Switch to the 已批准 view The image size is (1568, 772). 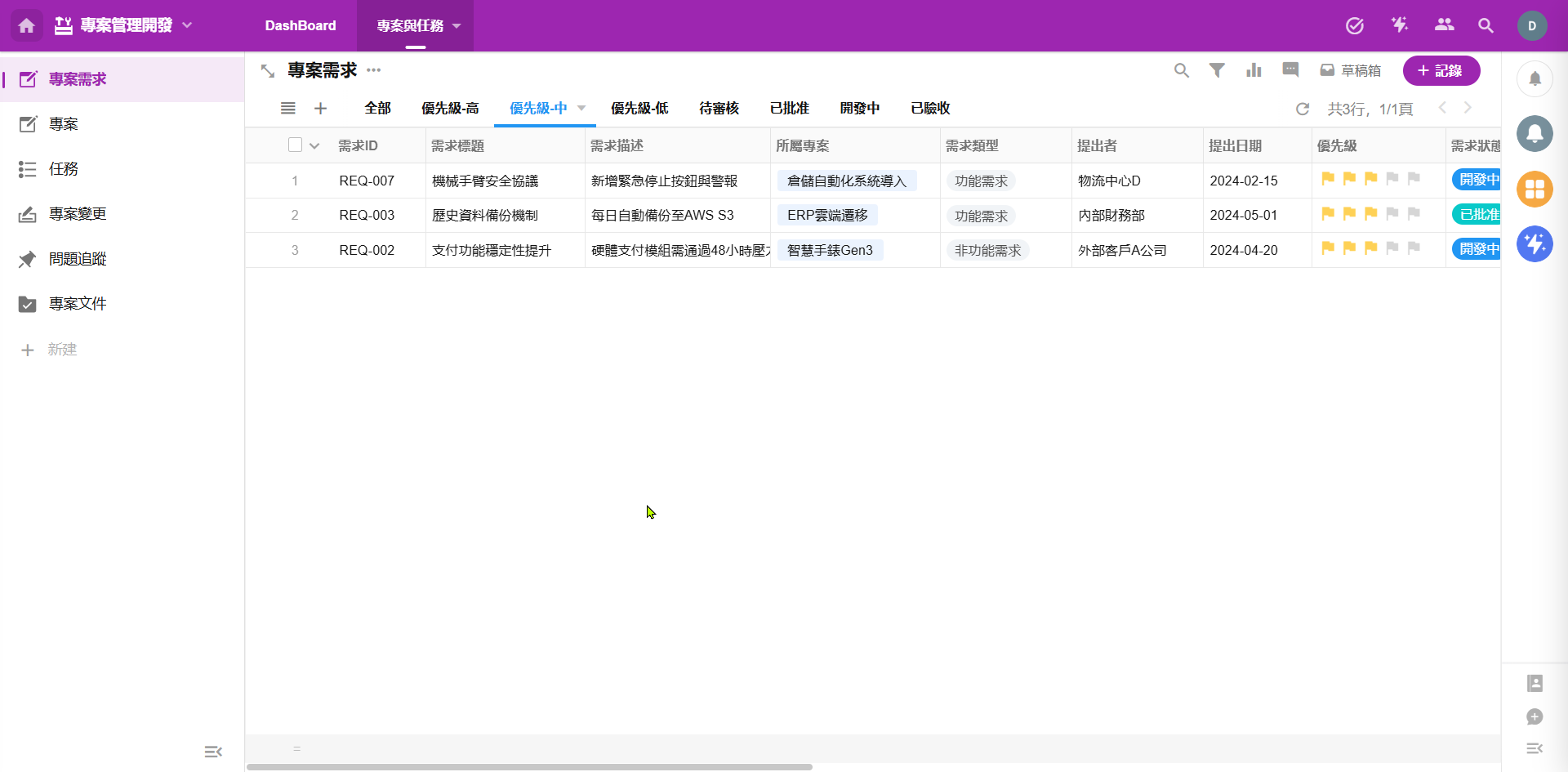(789, 108)
